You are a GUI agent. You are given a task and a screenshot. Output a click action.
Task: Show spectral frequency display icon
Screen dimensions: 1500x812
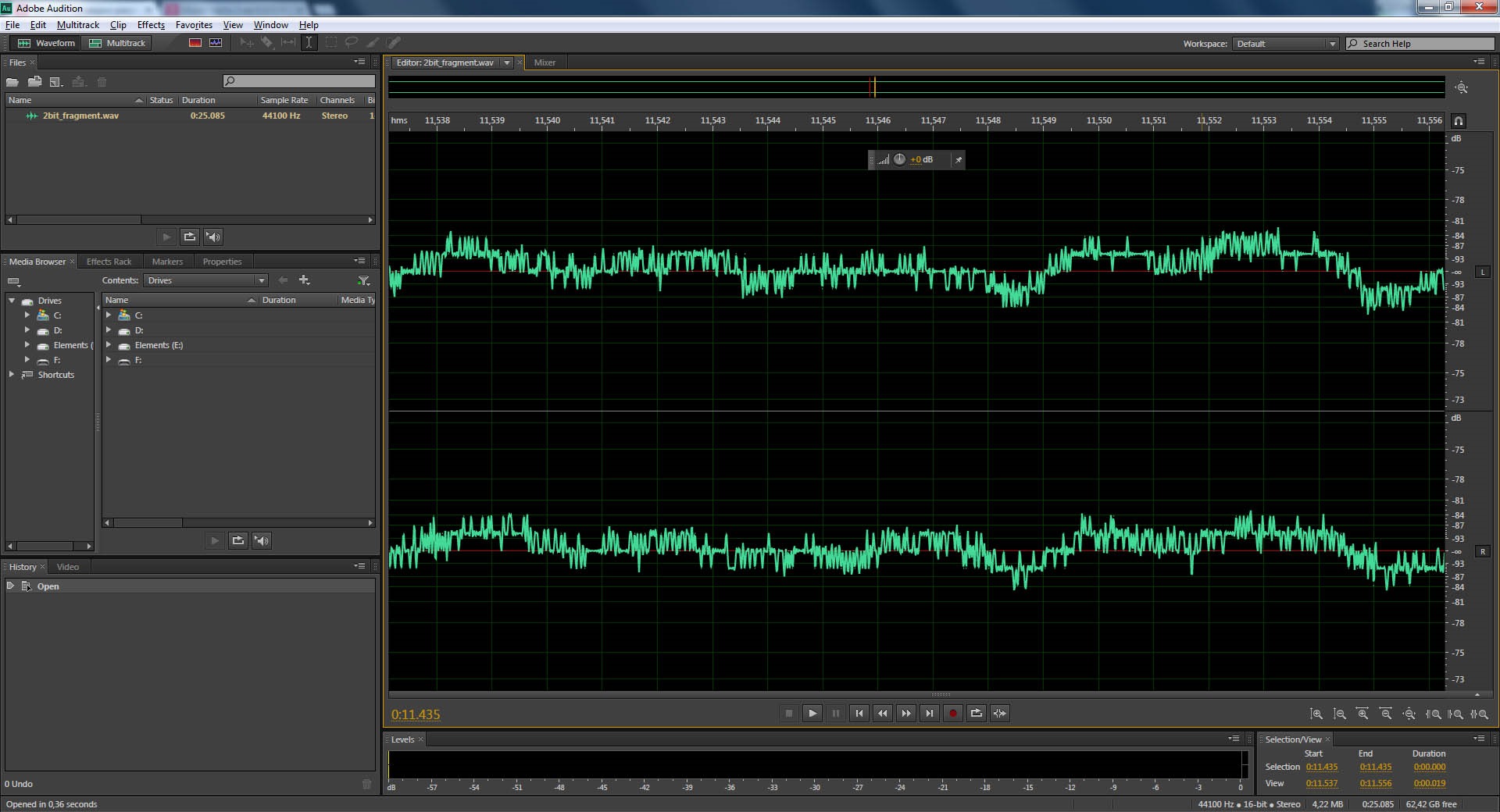pos(195,43)
